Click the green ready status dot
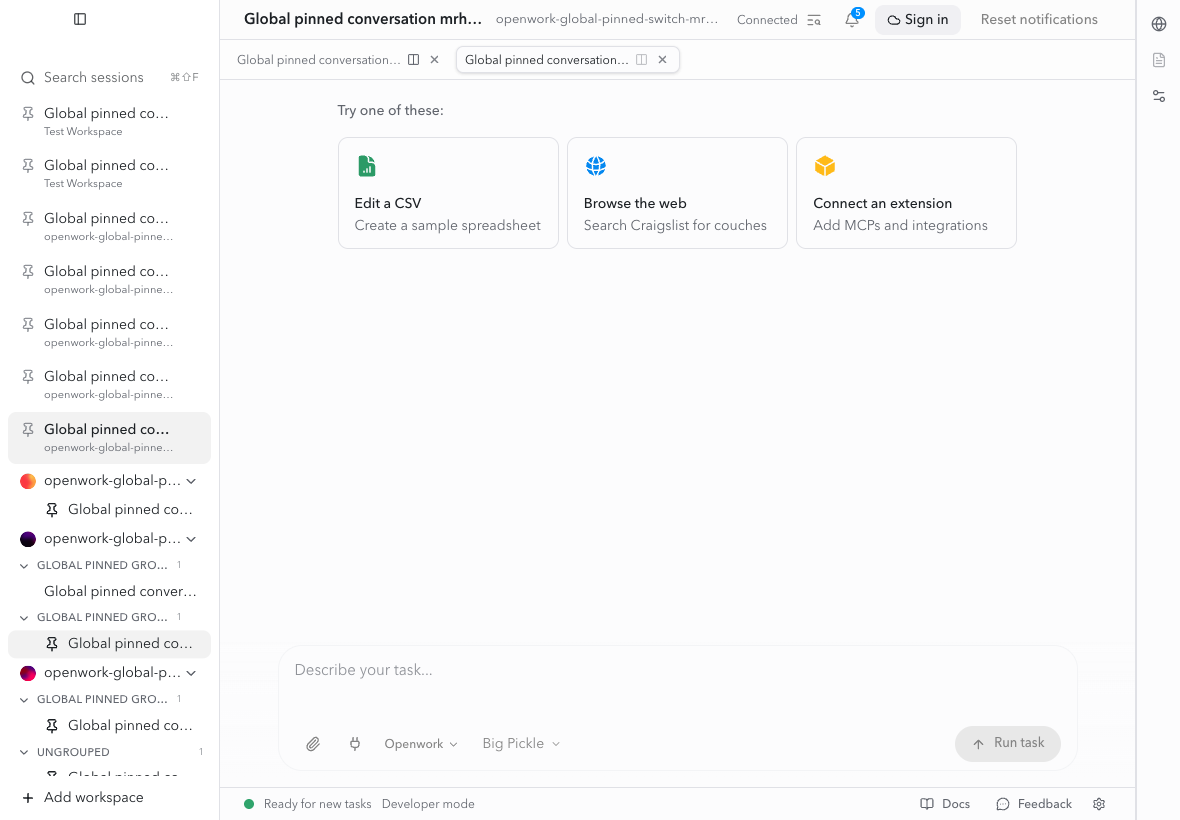Image resolution: width=1180 pixels, height=820 pixels. (x=249, y=804)
